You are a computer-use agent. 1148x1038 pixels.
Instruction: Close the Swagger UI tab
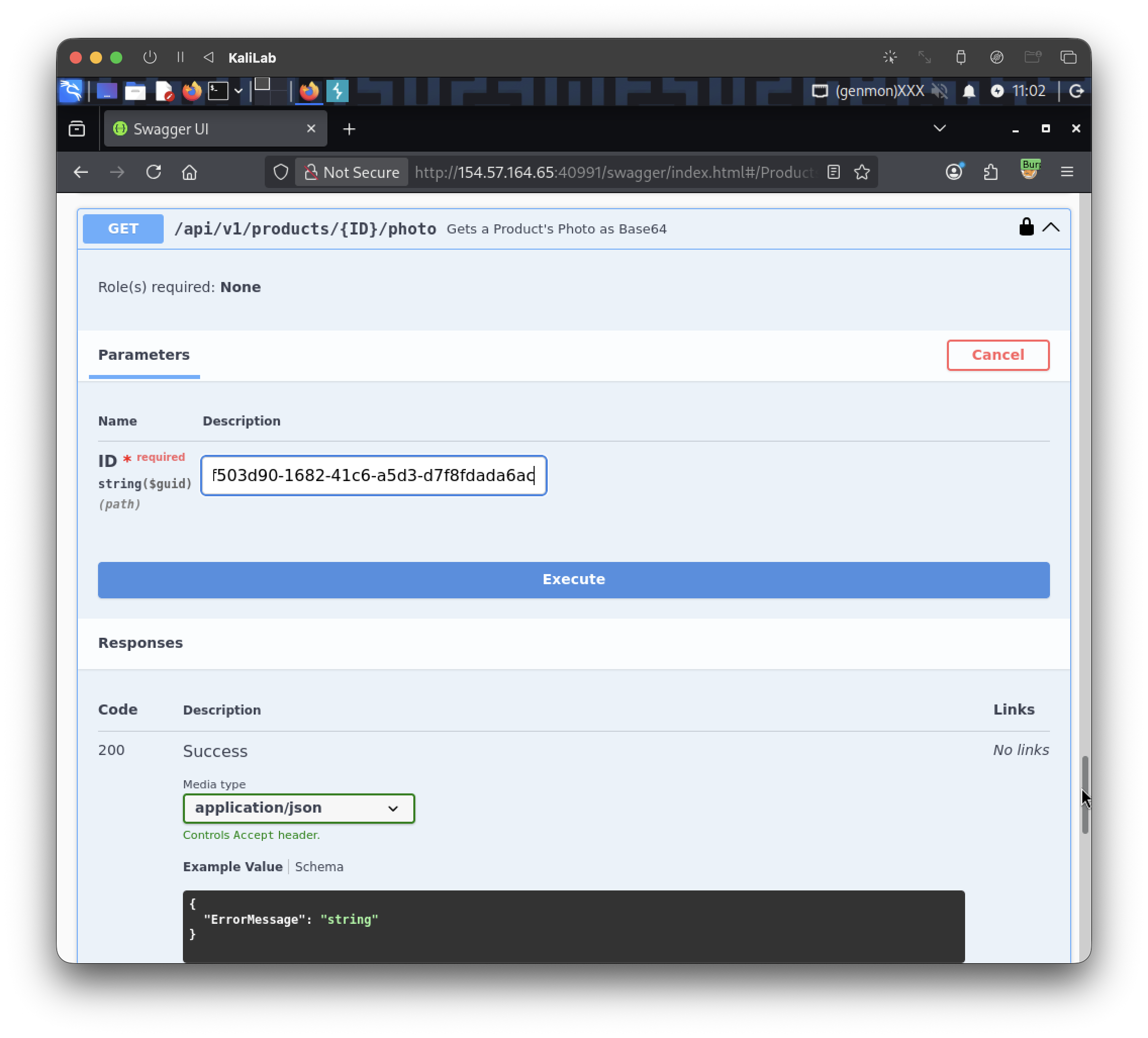pos(311,129)
